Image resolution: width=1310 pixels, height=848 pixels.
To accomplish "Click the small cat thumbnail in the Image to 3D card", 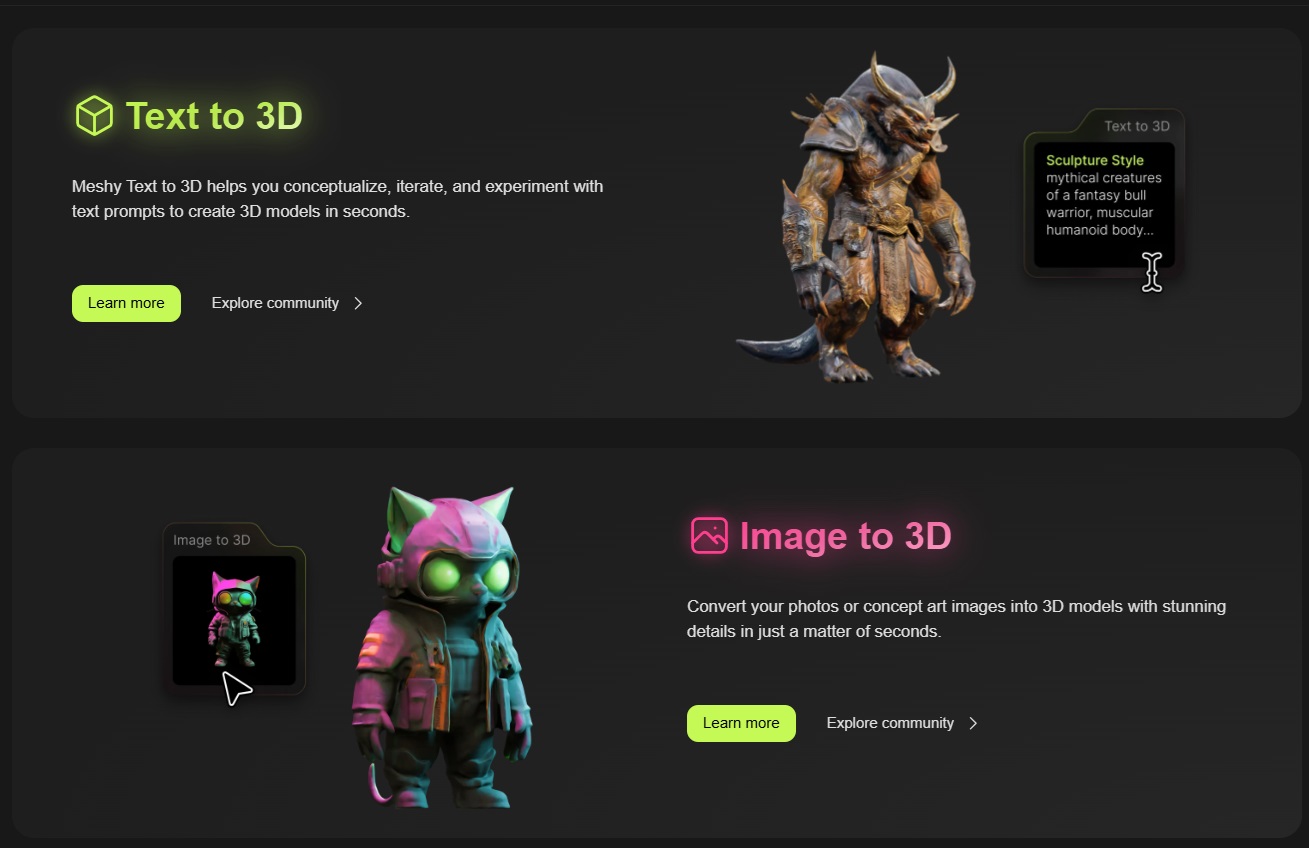I will tap(234, 620).
